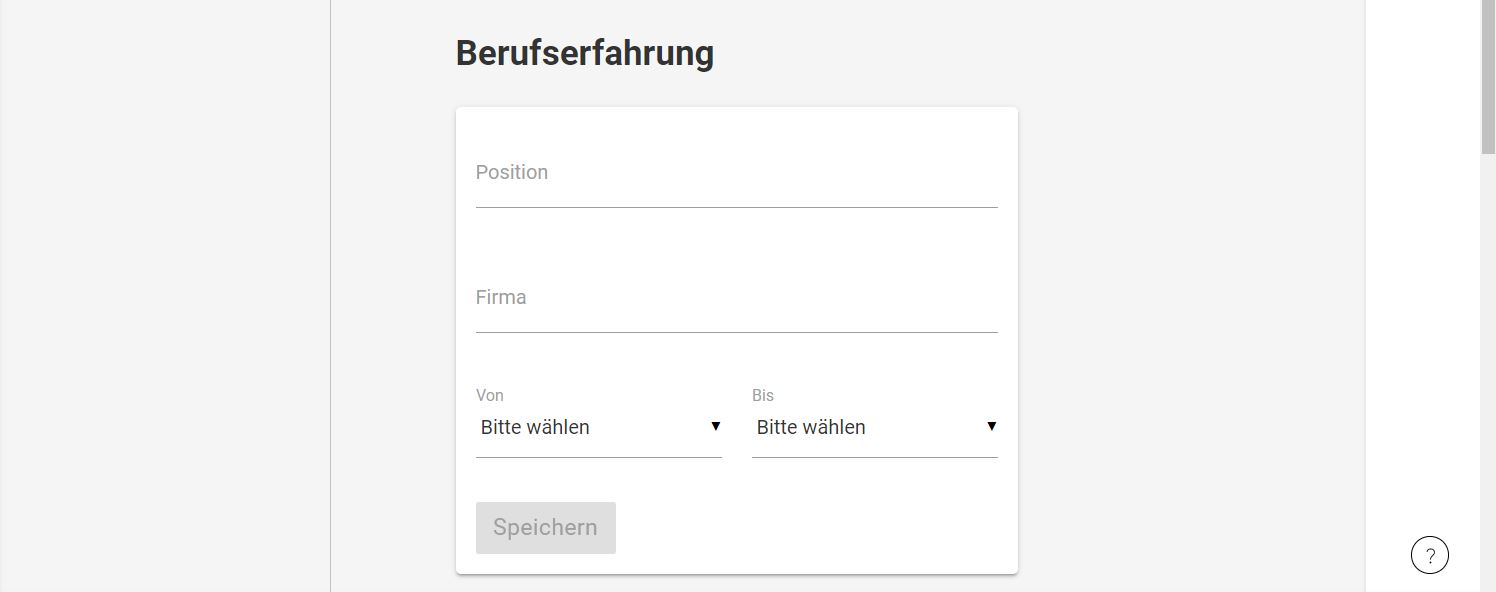Screen dimensions: 1496x592
Task: Click the Firma placeholder text
Action: point(501,297)
